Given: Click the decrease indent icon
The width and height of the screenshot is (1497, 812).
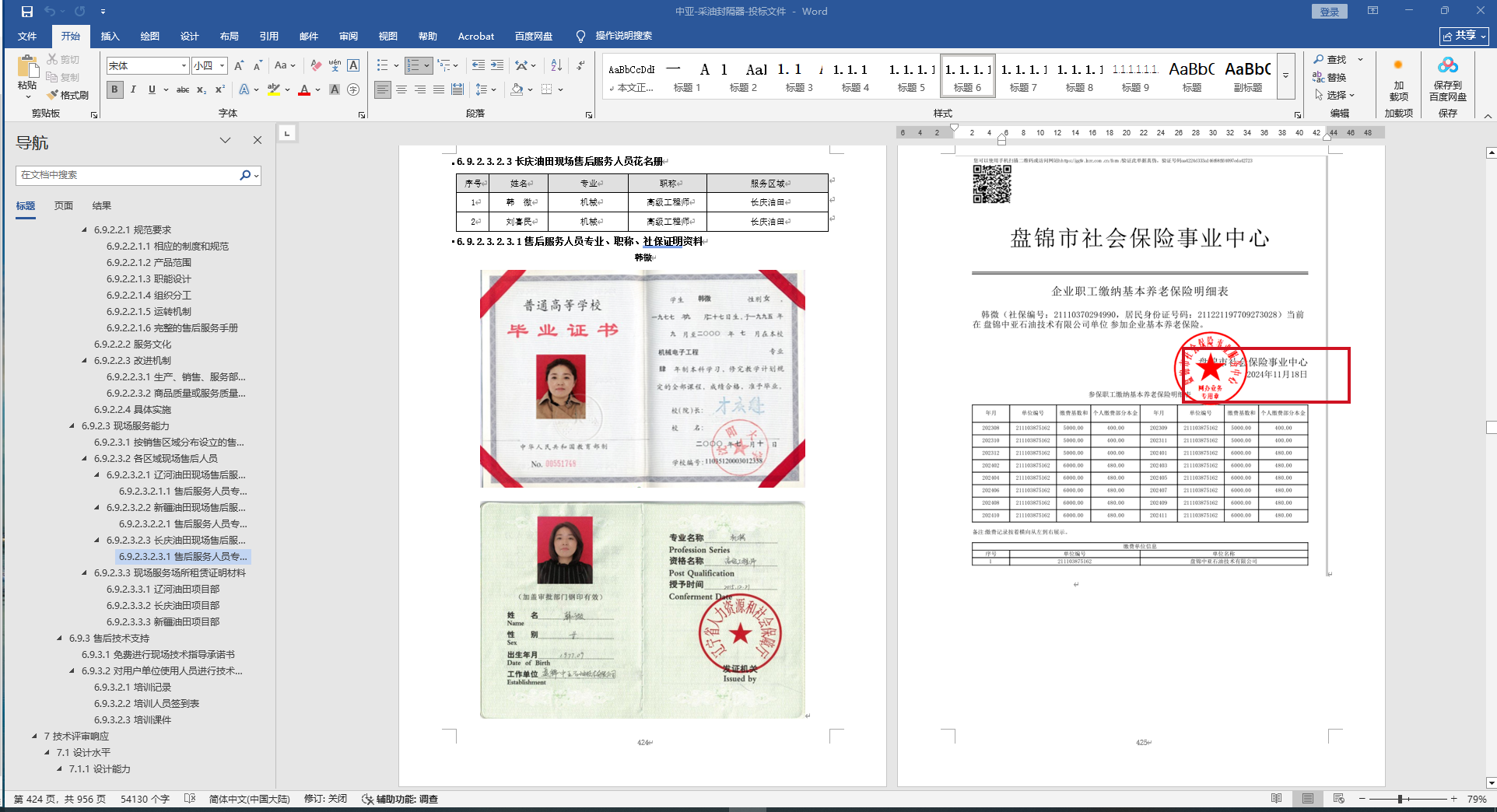Looking at the screenshot, I should [479, 65].
